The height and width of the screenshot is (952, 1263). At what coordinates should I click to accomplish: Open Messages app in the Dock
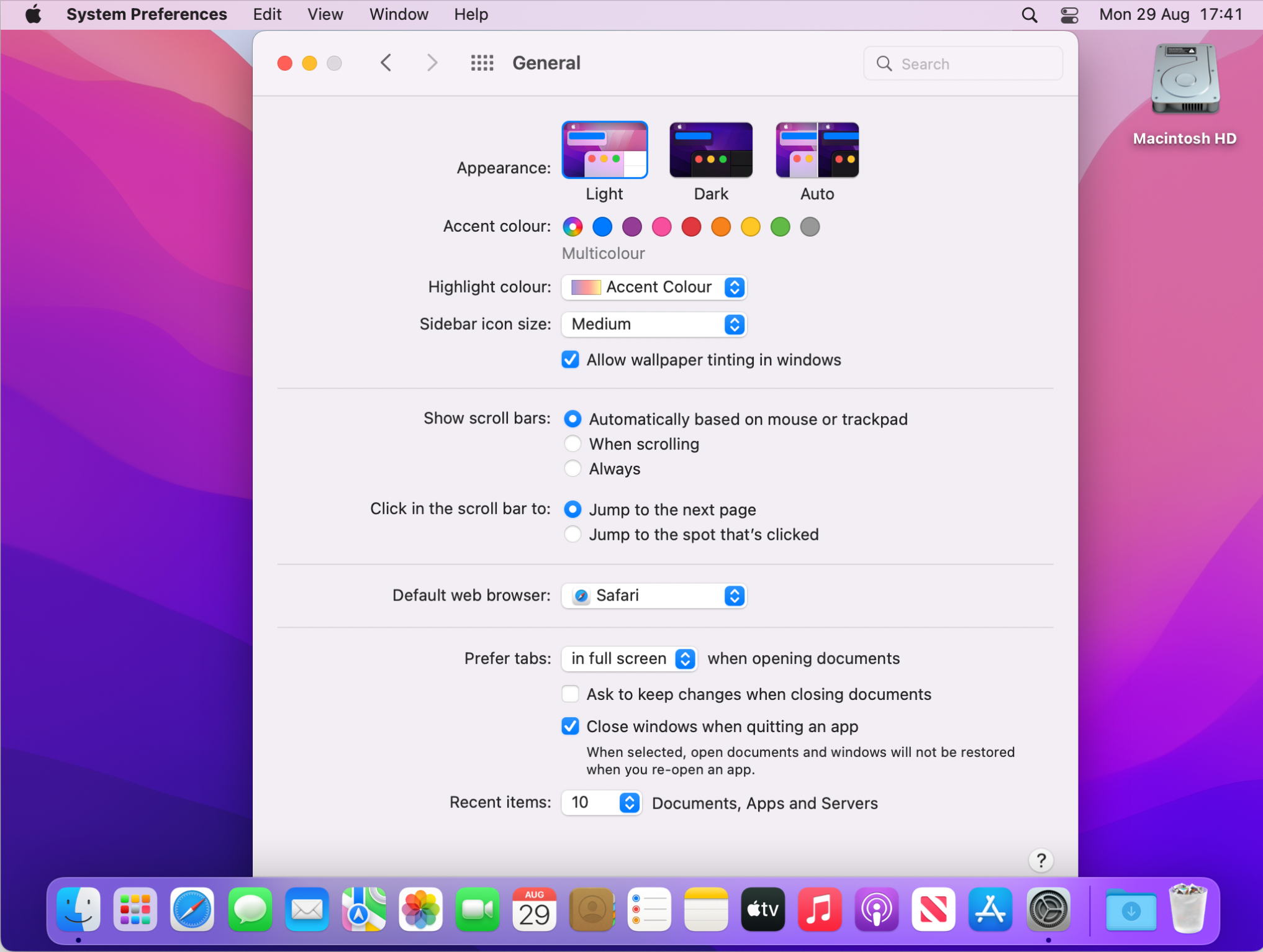pos(250,909)
